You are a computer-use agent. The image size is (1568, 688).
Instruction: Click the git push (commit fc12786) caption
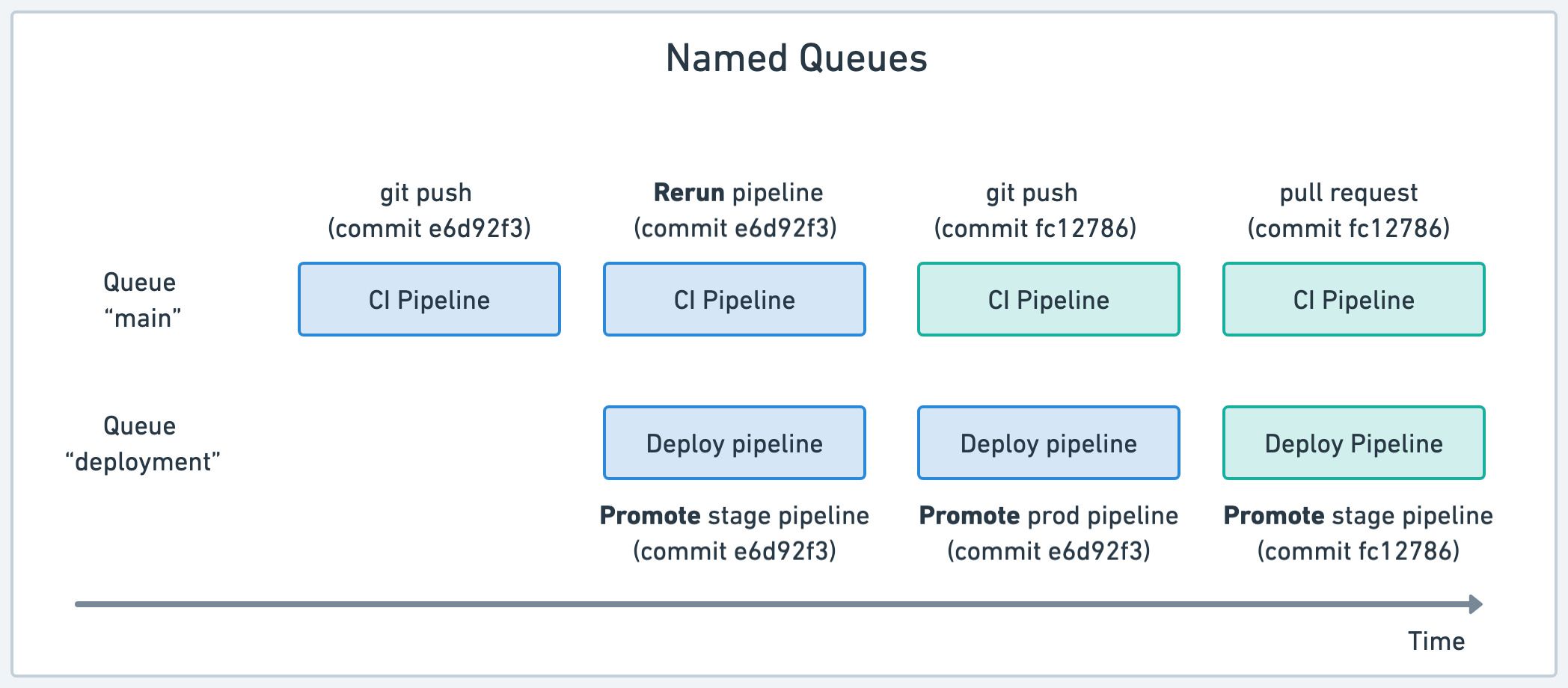pyautogui.click(x=1035, y=210)
